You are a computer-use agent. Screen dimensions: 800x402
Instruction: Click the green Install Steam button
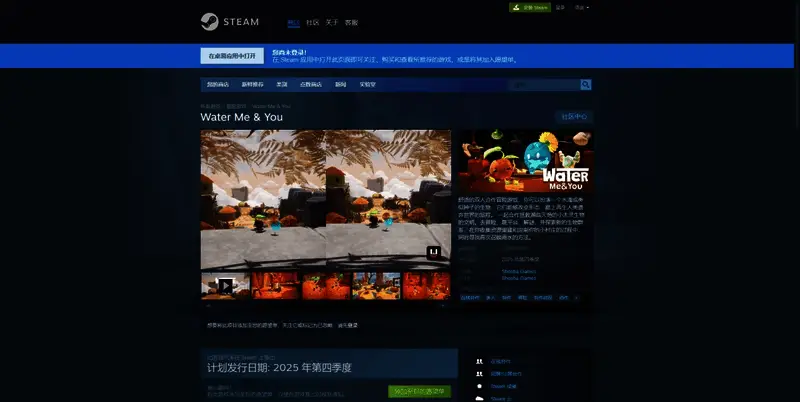click(x=530, y=7)
